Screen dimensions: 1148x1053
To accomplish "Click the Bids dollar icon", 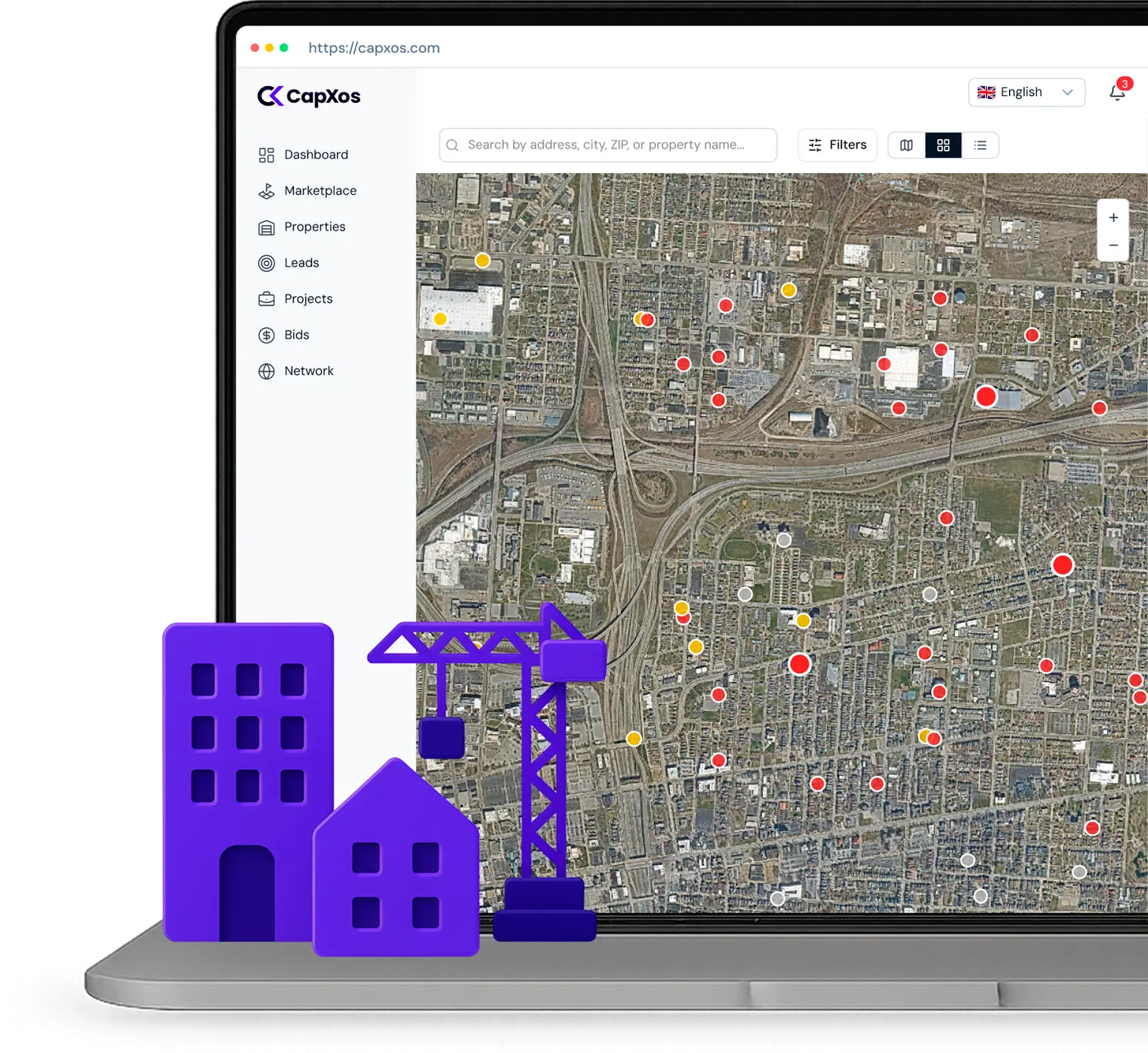I will click(267, 335).
